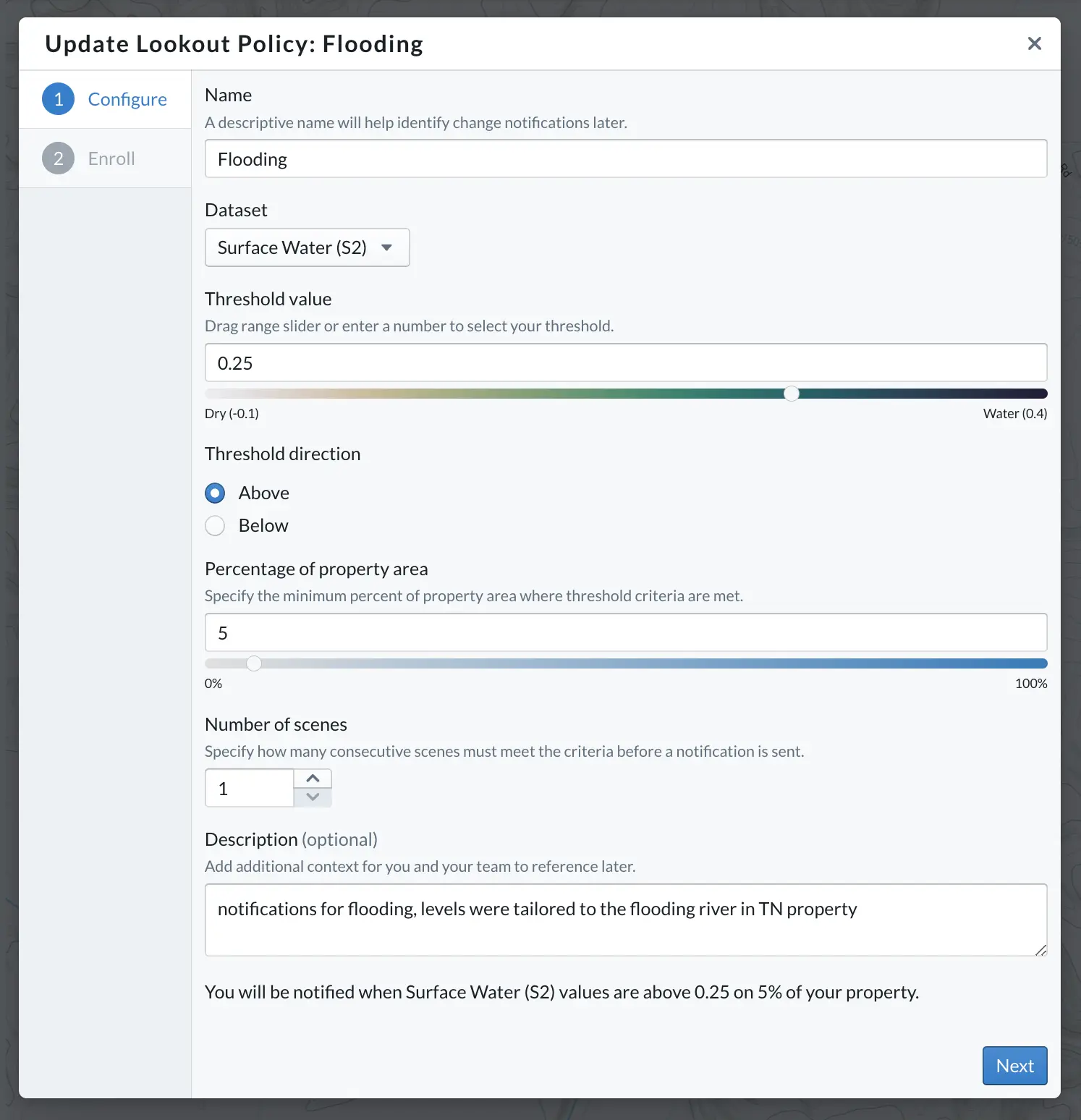Click the percentage field showing 5

(x=626, y=633)
